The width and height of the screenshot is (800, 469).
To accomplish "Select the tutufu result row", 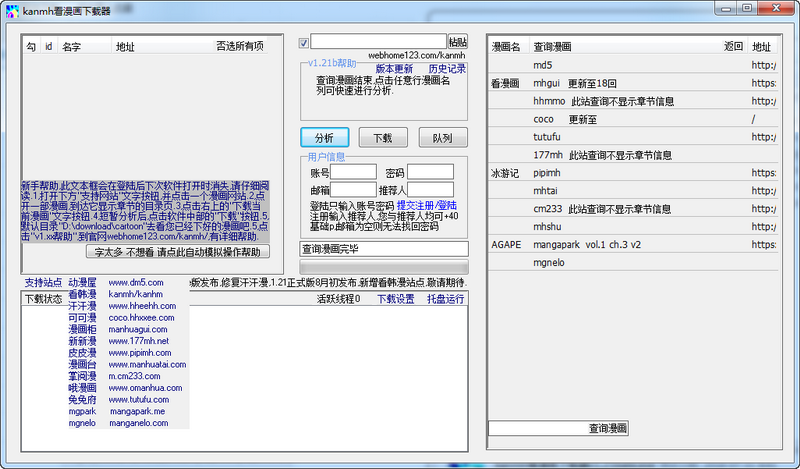I will [x=633, y=137].
